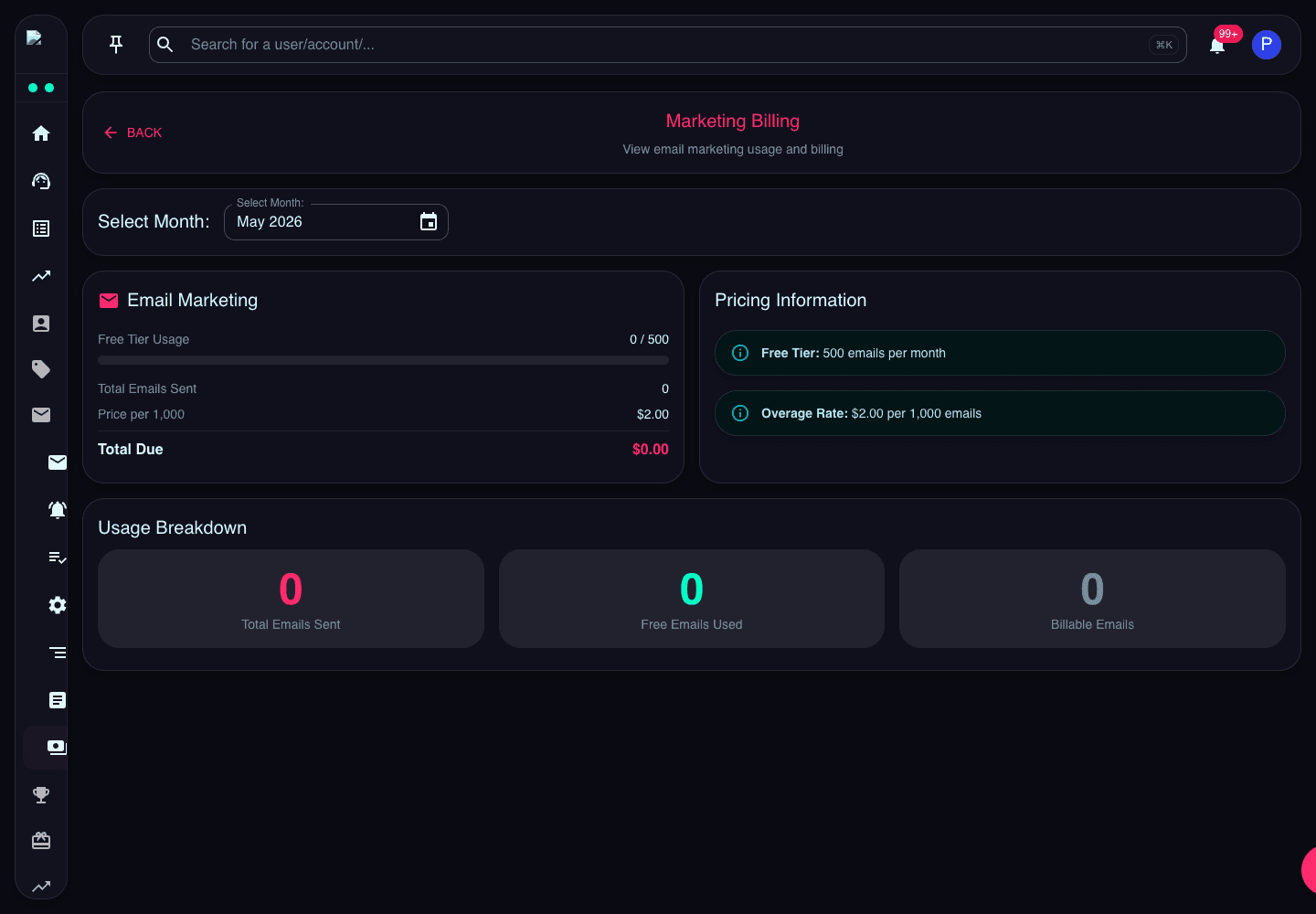Click the '0 / 500' usage value
This screenshot has height=914, width=1316.
coord(649,339)
